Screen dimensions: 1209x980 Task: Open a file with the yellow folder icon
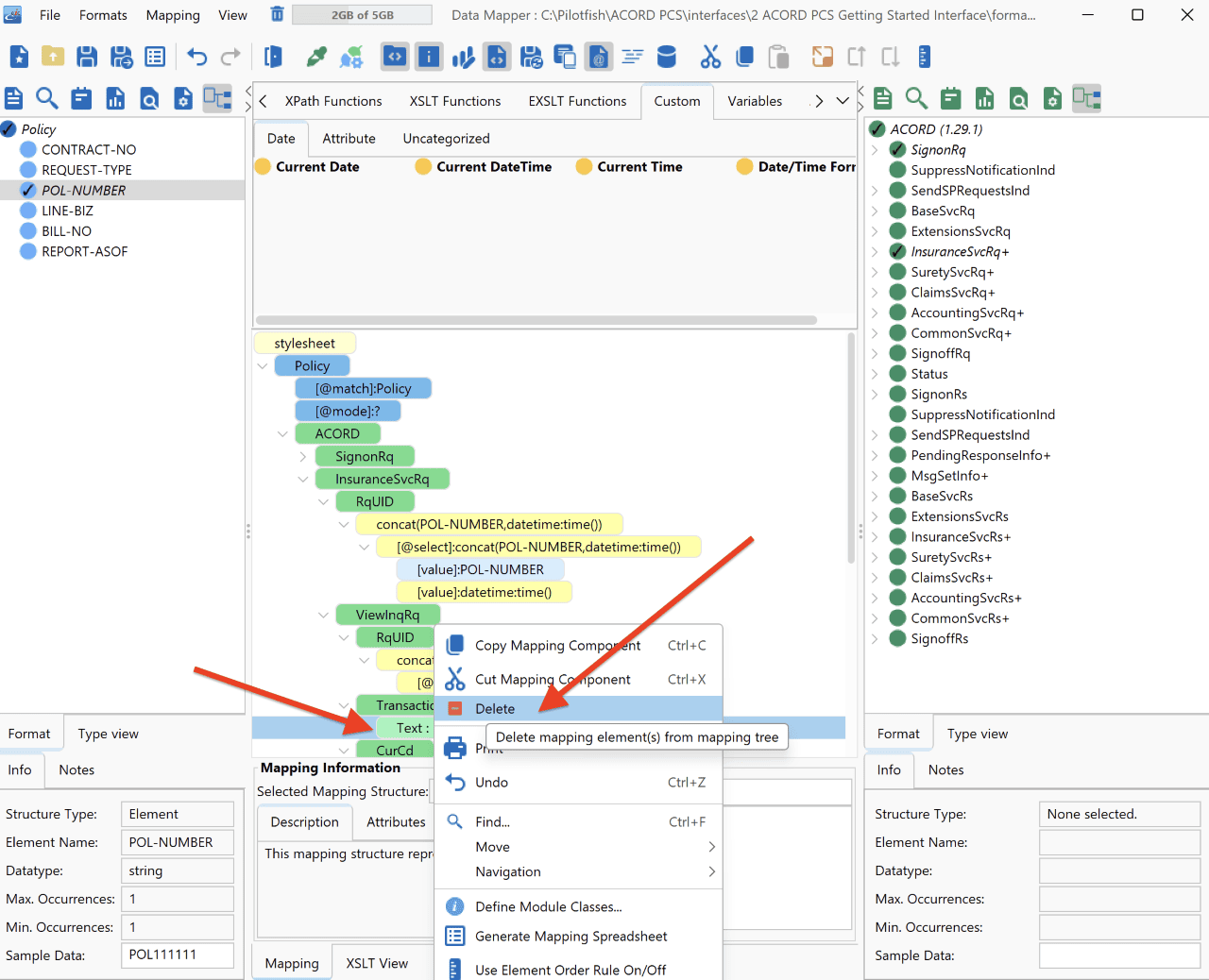(53, 57)
